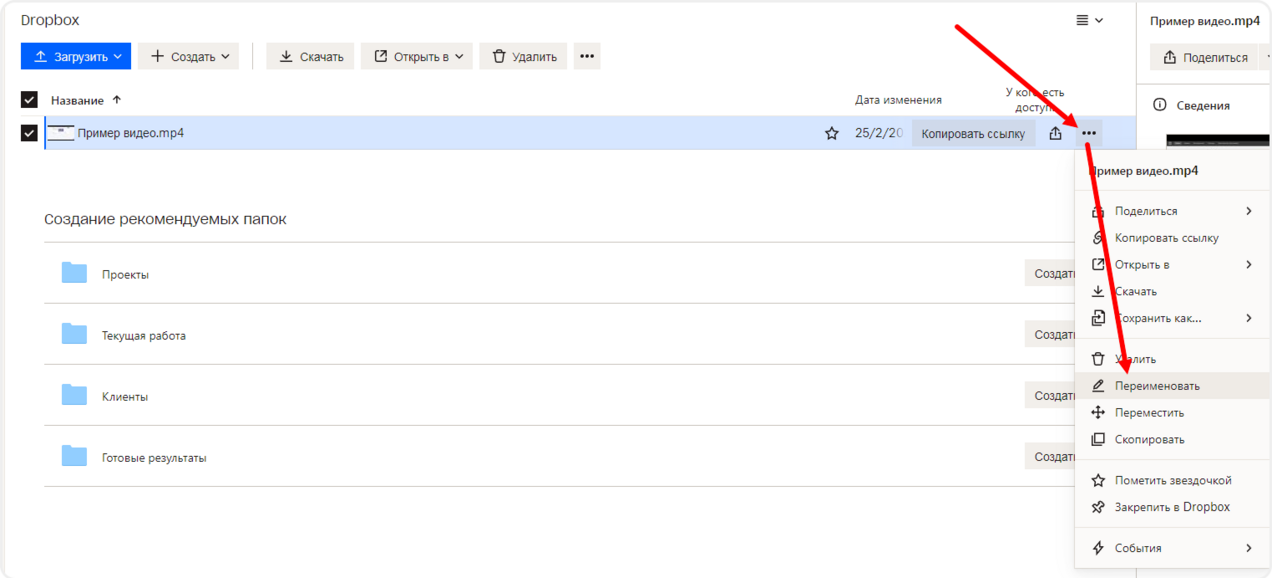Viewport: 1272px width, 578px height.
Task: Click the Текущая работа folder name
Action: coord(144,336)
